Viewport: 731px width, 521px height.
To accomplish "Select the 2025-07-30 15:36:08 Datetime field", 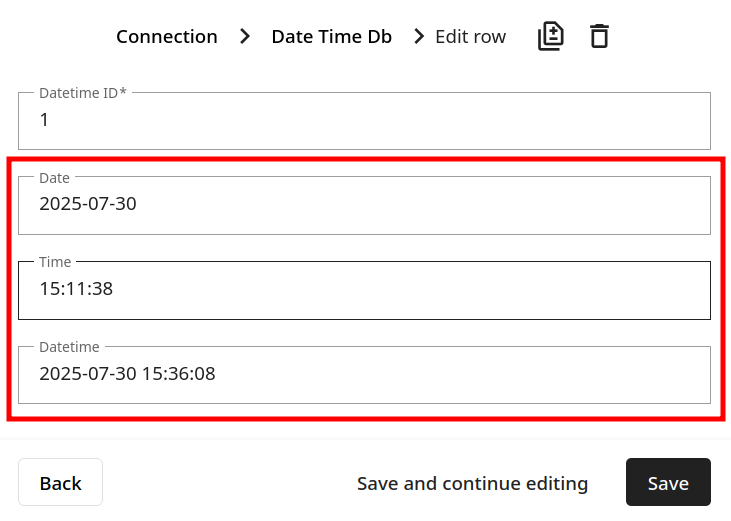I will [365, 375].
